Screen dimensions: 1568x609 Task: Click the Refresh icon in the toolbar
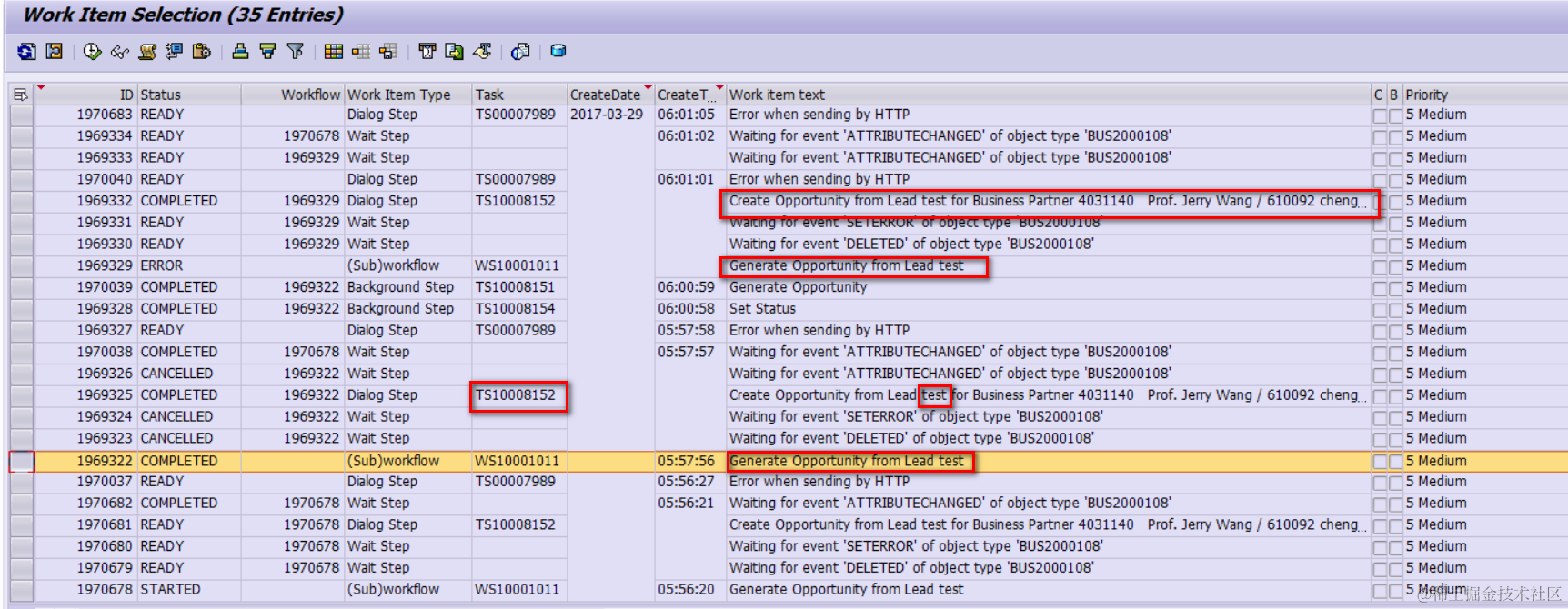click(26, 52)
